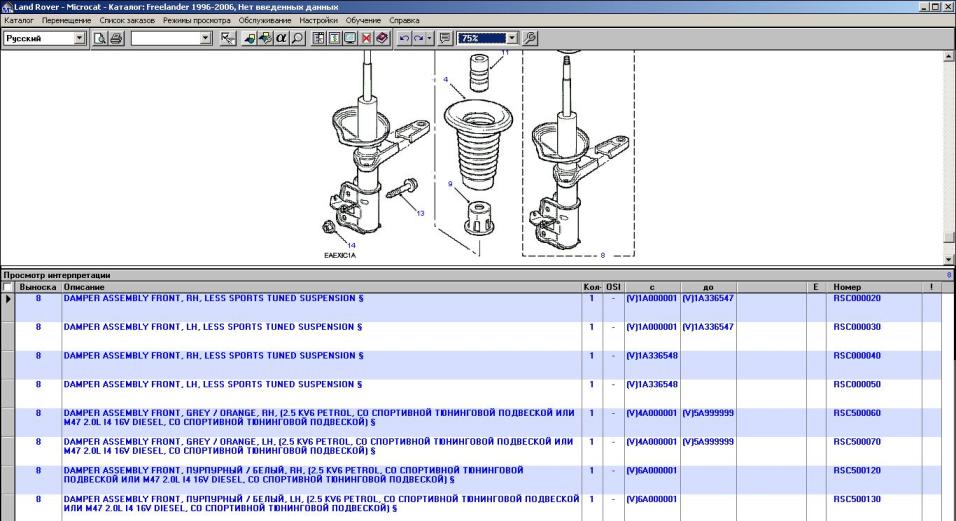Click the first panel layout icon
Viewport: 956px width, 521px height.
pyautogui.click(x=319, y=38)
